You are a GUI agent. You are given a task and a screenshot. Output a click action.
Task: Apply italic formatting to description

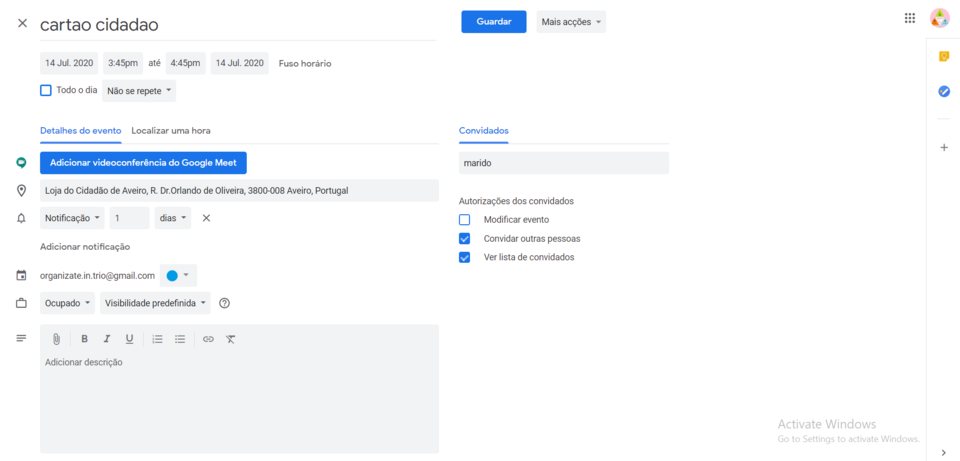coord(107,339)
